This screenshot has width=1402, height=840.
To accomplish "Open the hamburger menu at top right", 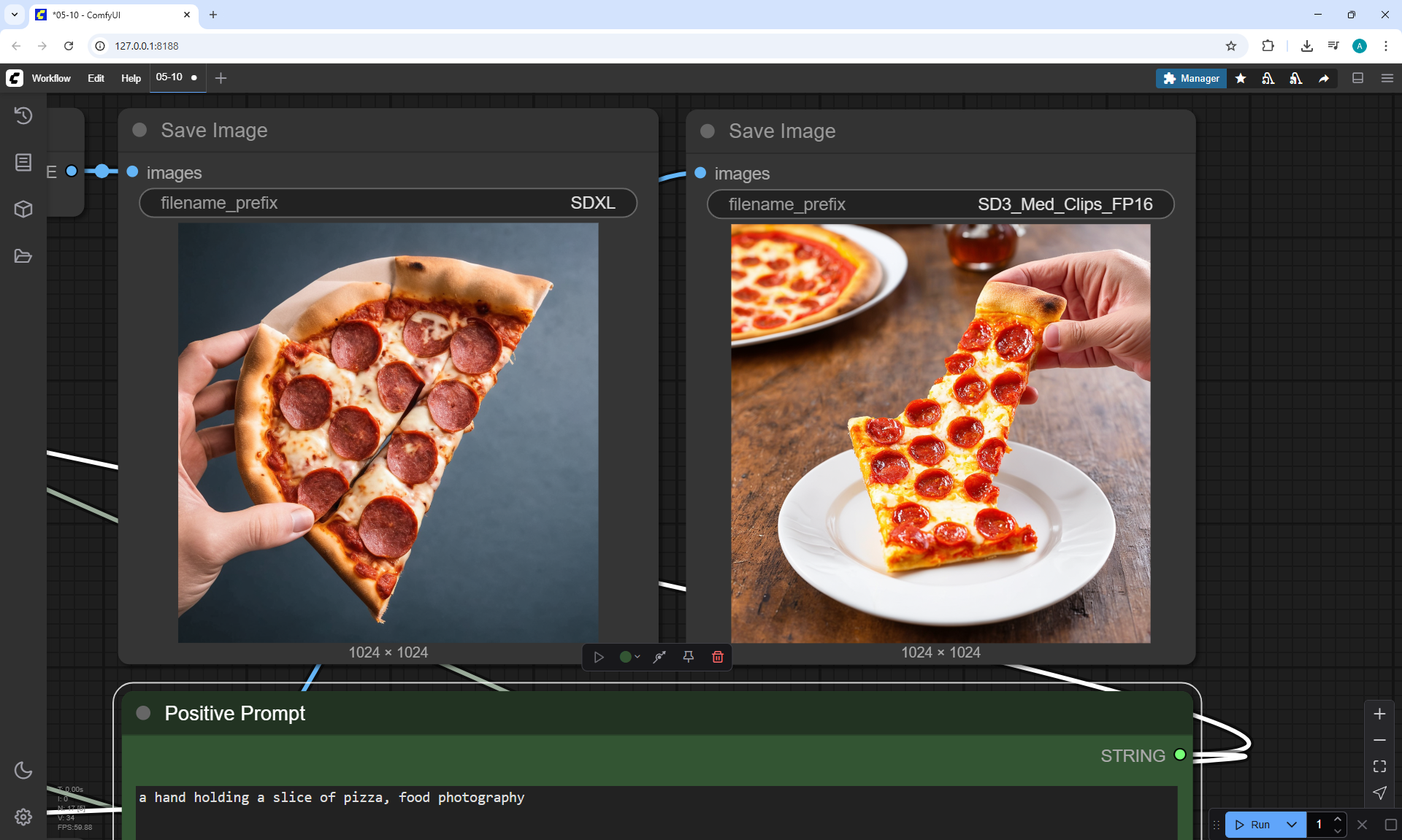I will [x=1387, y=78].
